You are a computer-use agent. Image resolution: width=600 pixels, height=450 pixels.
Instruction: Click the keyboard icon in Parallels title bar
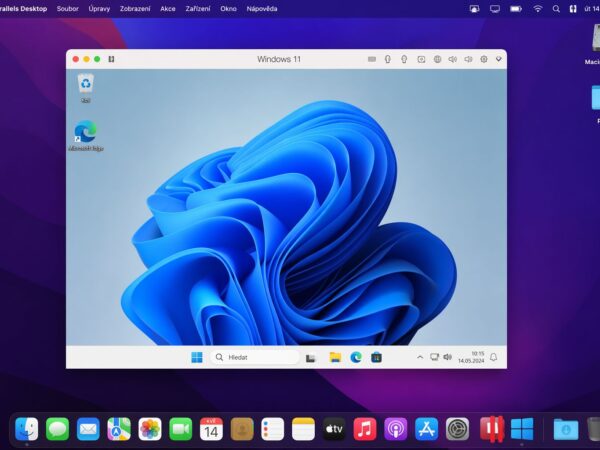click(371, 59)
